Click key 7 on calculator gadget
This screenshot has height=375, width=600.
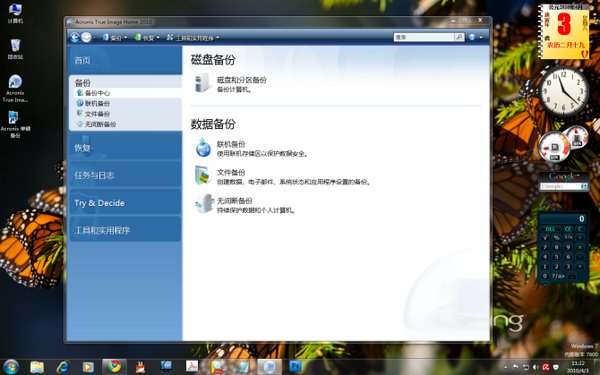tap(545, 247)
